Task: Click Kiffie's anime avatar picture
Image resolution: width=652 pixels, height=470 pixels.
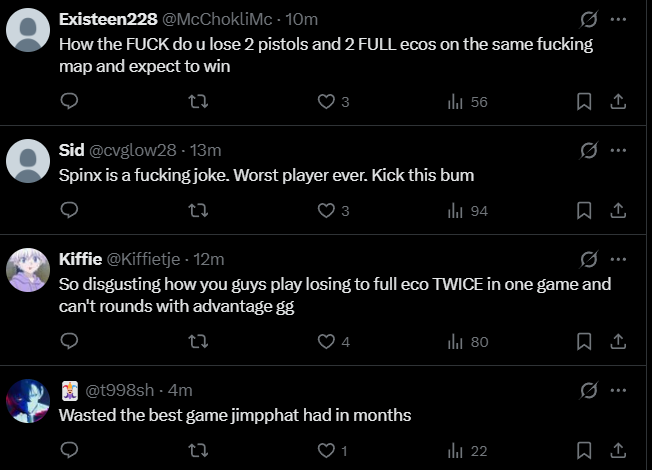Action: (x=28, y=269)
